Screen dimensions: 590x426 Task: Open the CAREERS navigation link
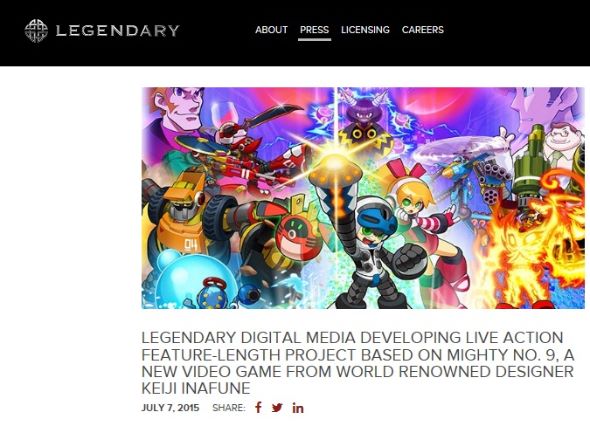423,30
